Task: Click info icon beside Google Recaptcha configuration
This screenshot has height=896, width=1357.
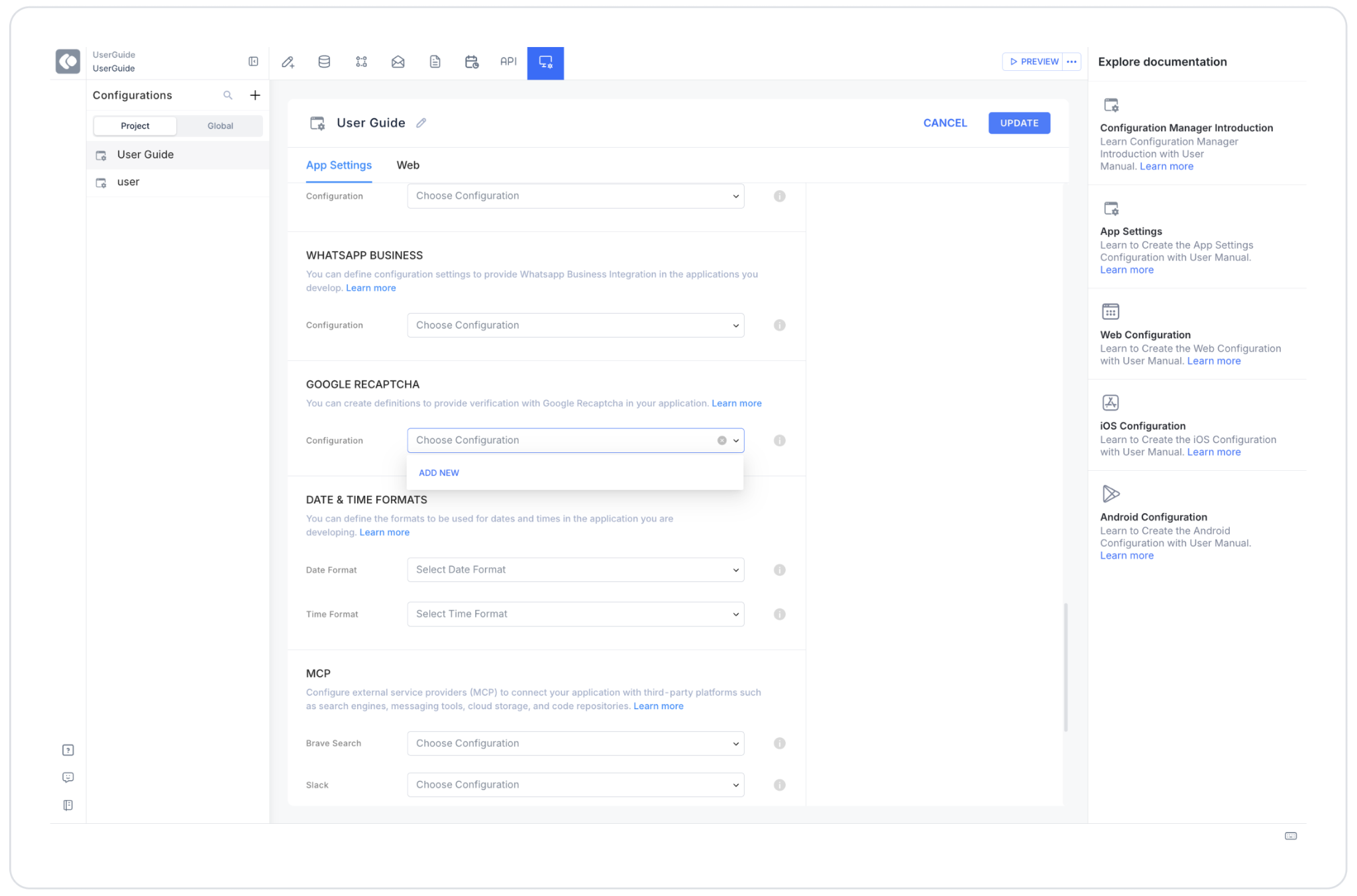Action: click(x=779, y=440)
